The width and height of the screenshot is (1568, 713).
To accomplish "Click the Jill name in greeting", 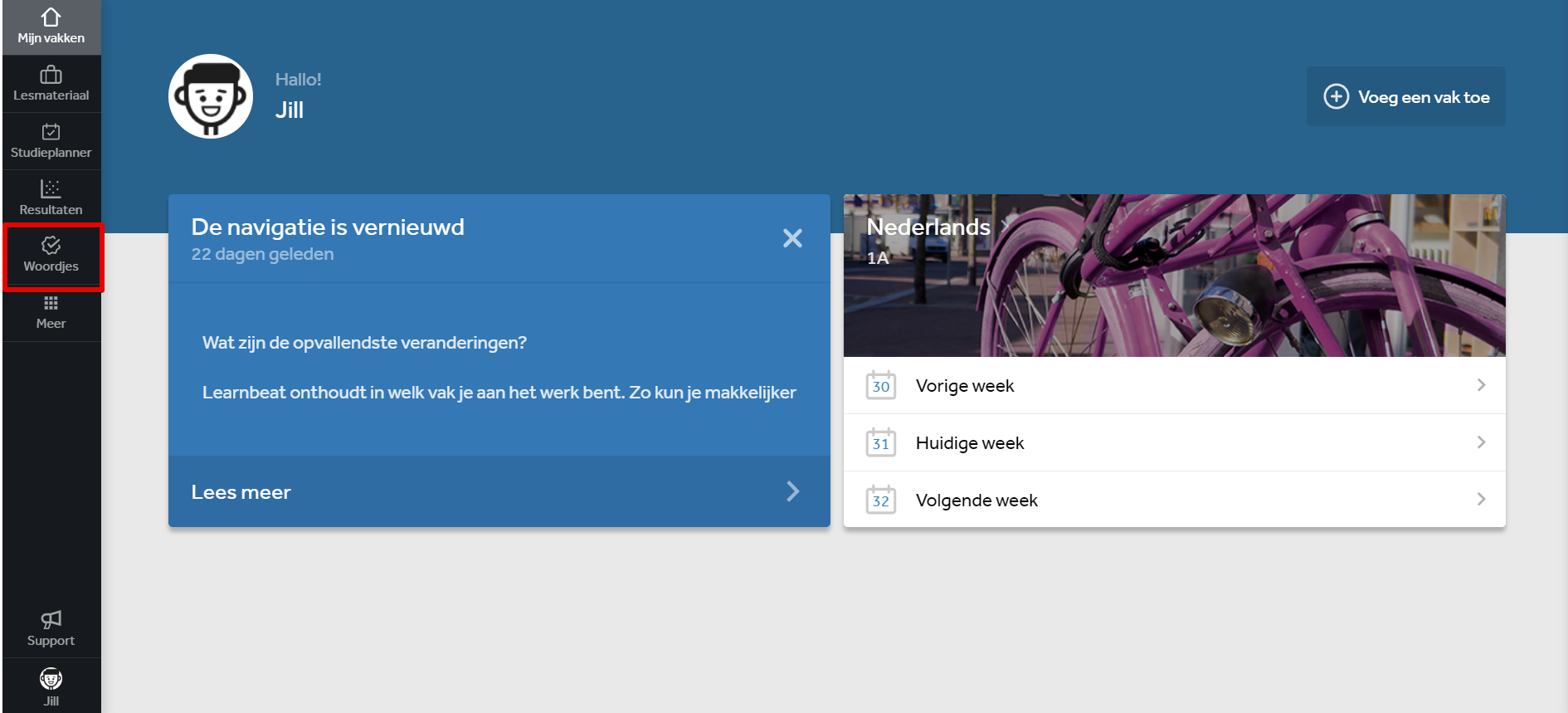I will [290, 110].
